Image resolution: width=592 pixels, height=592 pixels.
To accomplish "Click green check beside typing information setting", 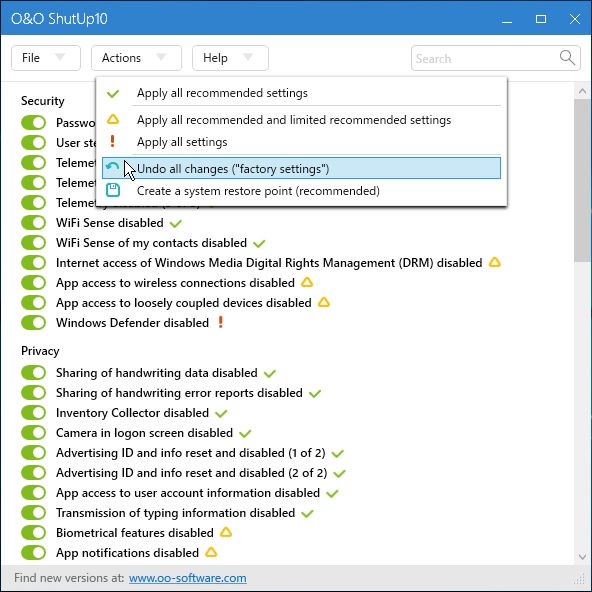I will pos(307,514).
